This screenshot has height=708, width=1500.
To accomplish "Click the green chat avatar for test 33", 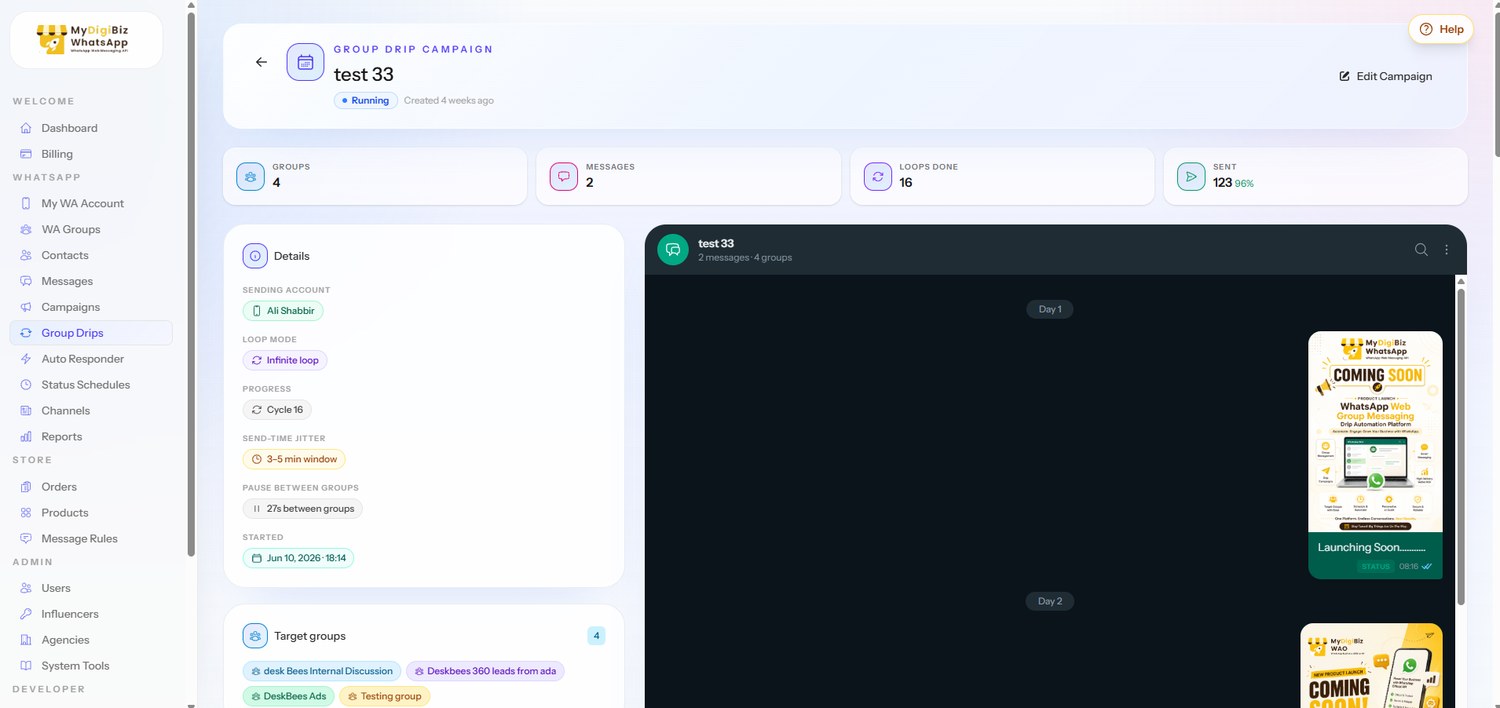I will 673,250.
